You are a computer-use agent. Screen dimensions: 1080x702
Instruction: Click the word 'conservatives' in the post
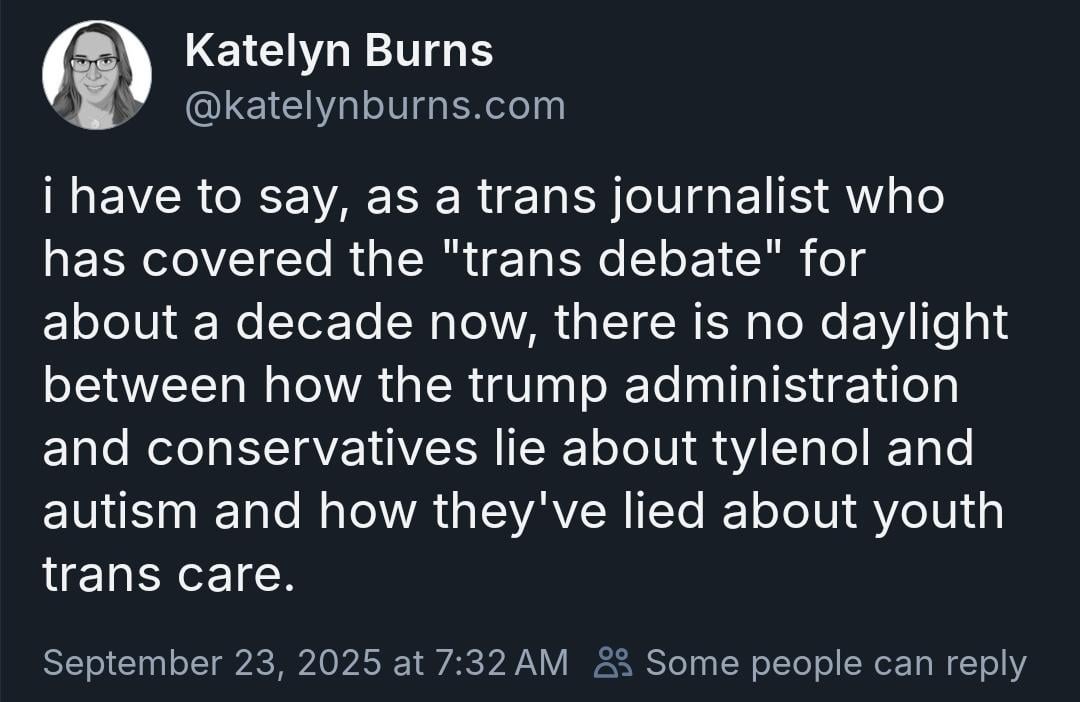[312, 448]
